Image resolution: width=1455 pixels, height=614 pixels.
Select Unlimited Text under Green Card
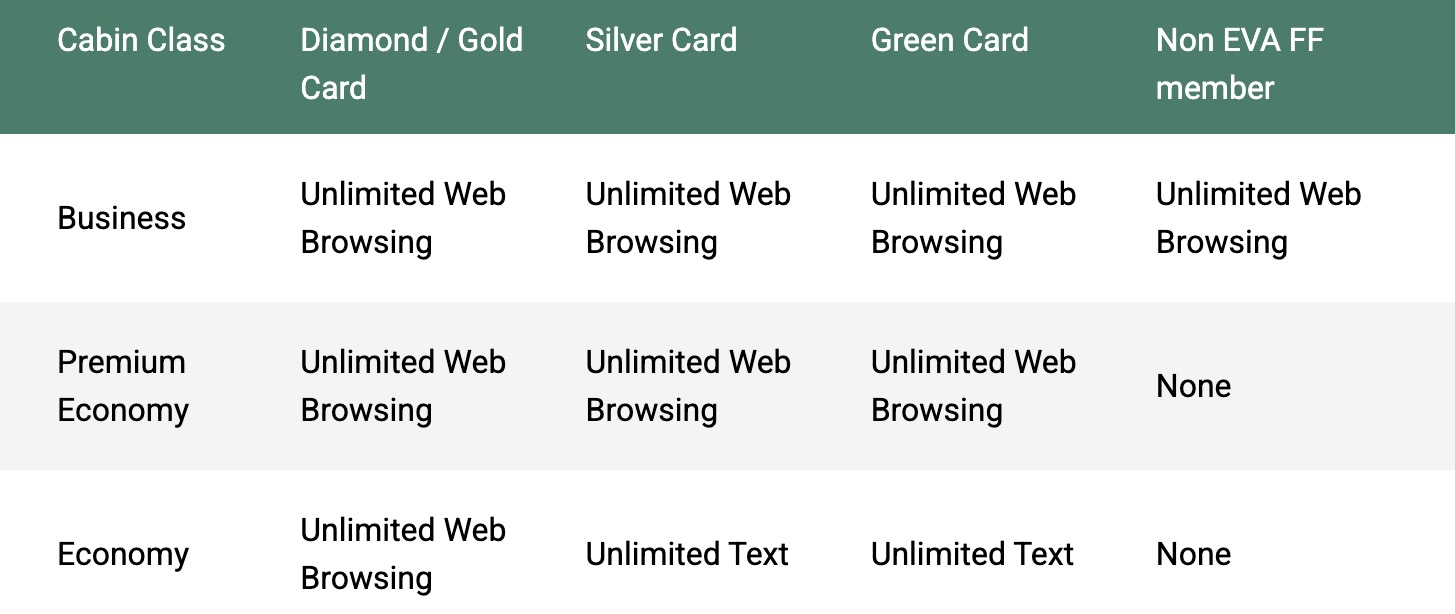coord(972,554)
